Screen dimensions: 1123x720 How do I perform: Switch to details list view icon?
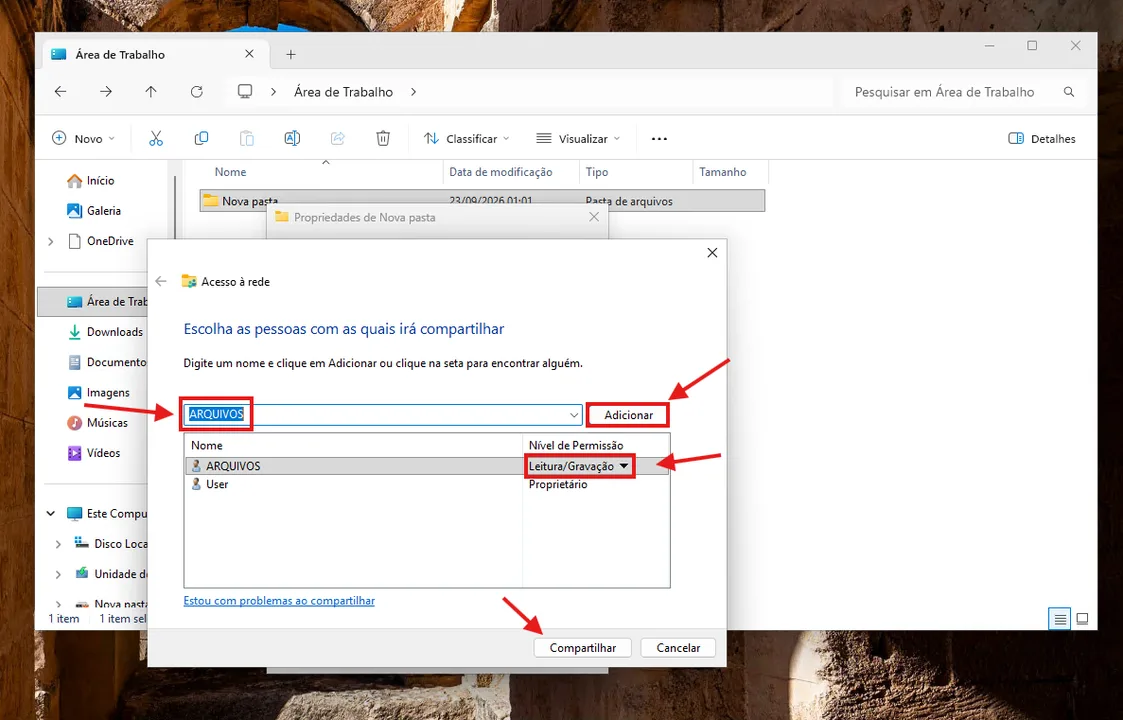click(x=1060, y=619)
